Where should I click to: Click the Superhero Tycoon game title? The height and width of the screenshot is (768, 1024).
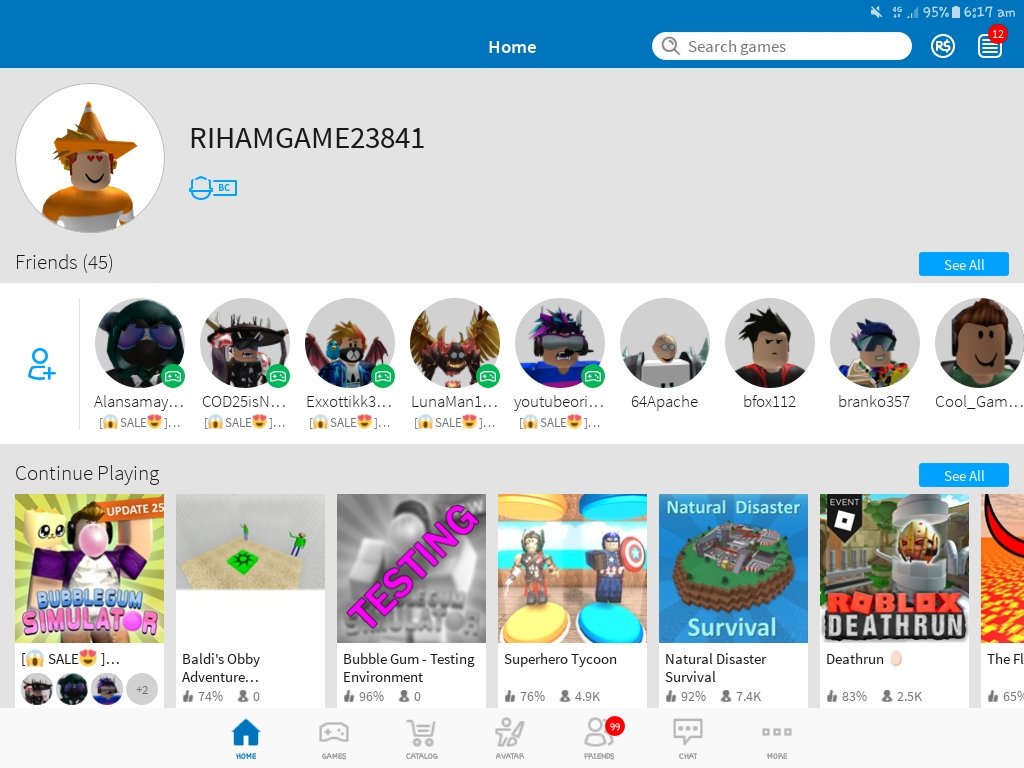tap(560, 659)
